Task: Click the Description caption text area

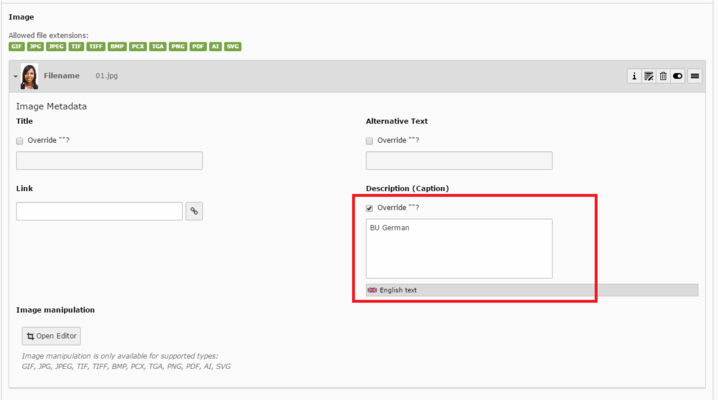Action: coord(458,248)
